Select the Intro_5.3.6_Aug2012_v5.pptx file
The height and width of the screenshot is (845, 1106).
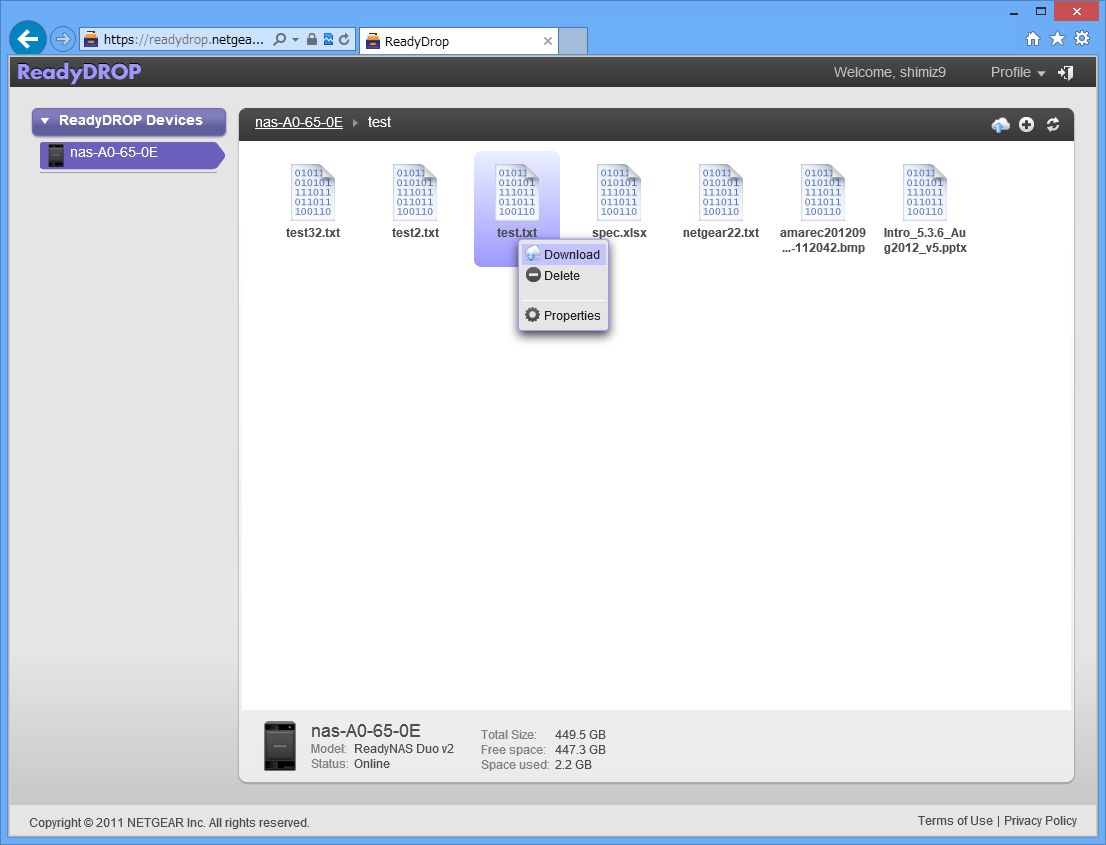[x=925, y=193]
